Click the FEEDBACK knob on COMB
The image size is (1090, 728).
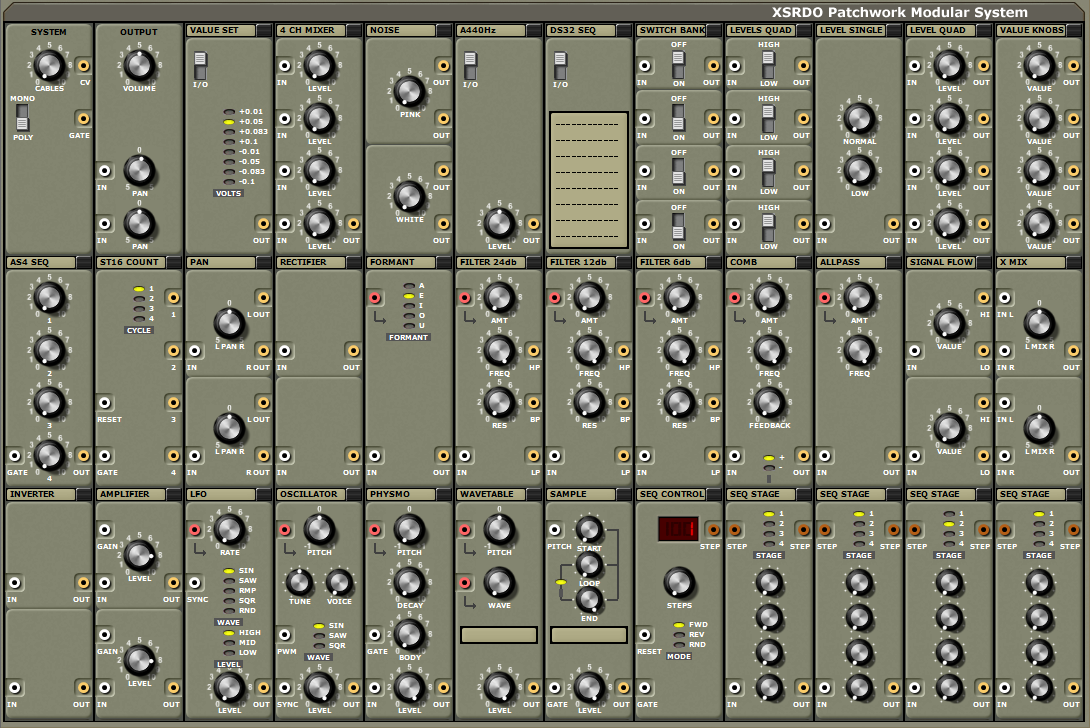coord(769,403)
